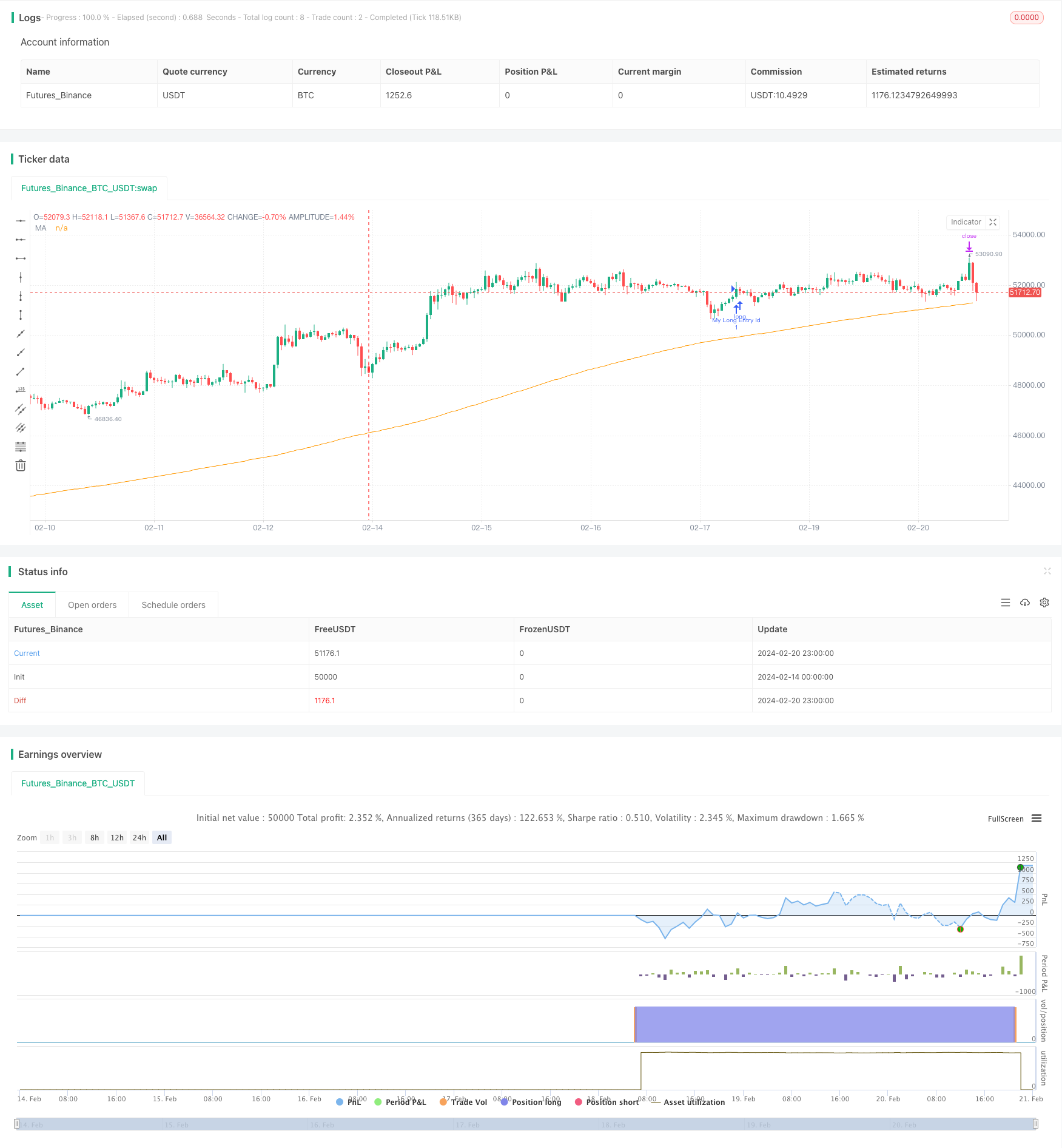
Task: Click the Init FreeUSDT value 50000
Action: (326, 677)
